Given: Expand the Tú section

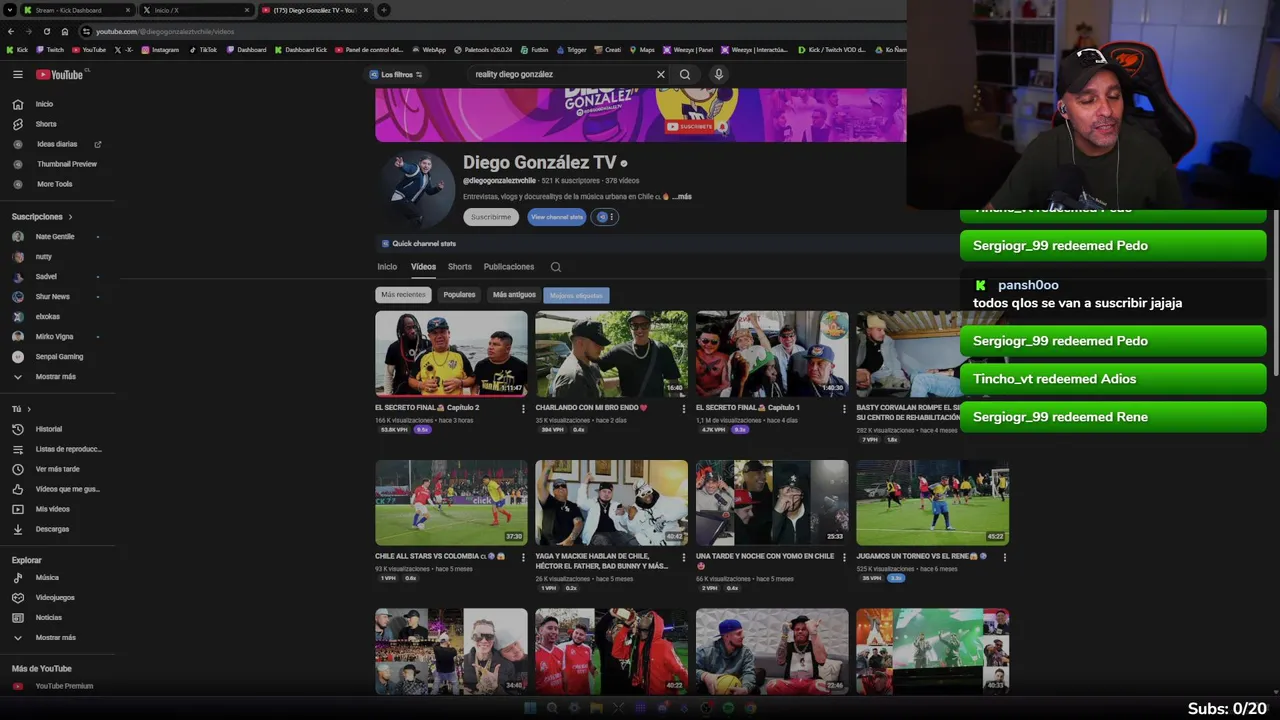Looking at the screenshot, I should click(x=21, y=409).
